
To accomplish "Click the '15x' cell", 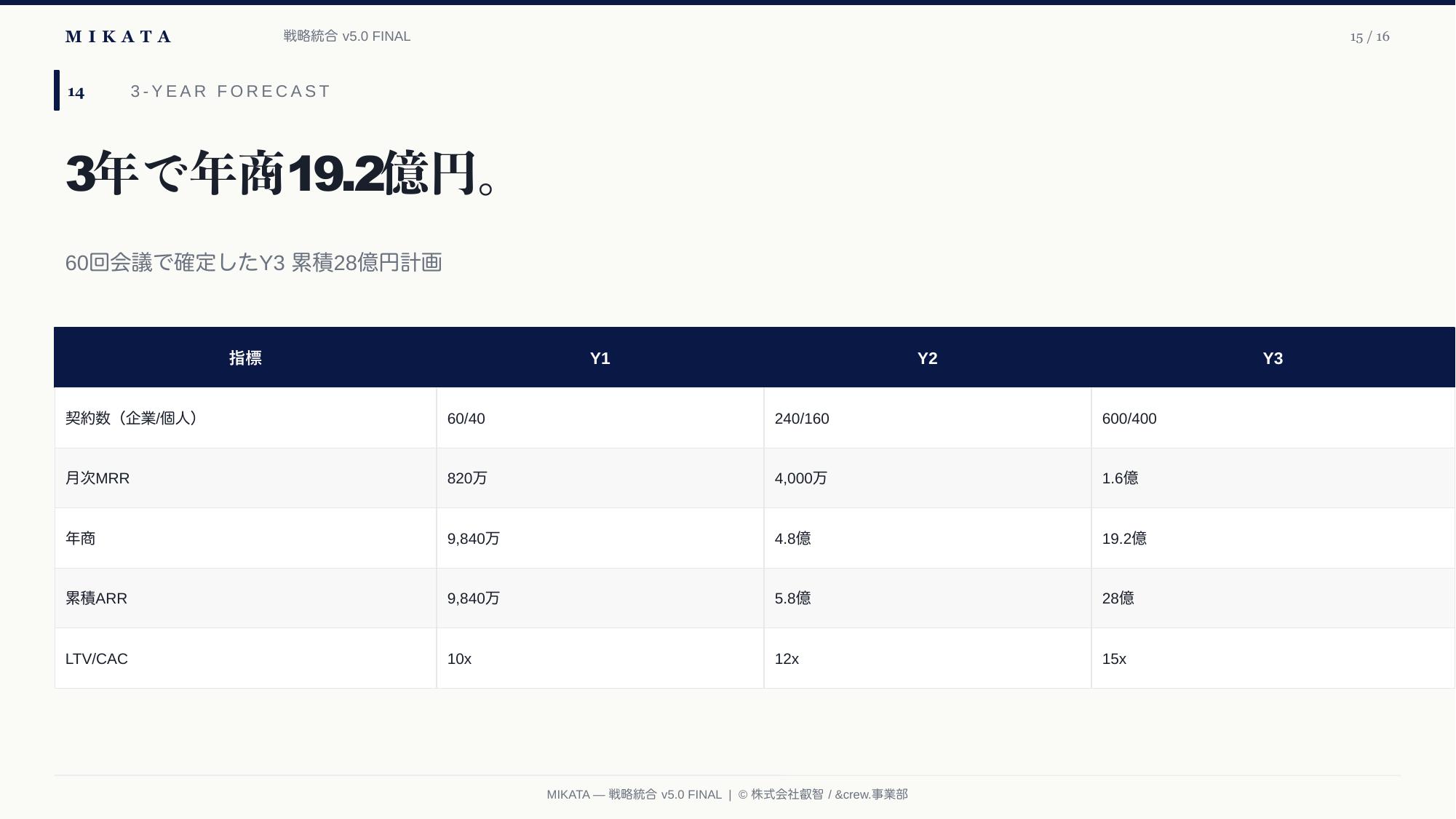I will pyautogui.click(x=1273, y=658).
